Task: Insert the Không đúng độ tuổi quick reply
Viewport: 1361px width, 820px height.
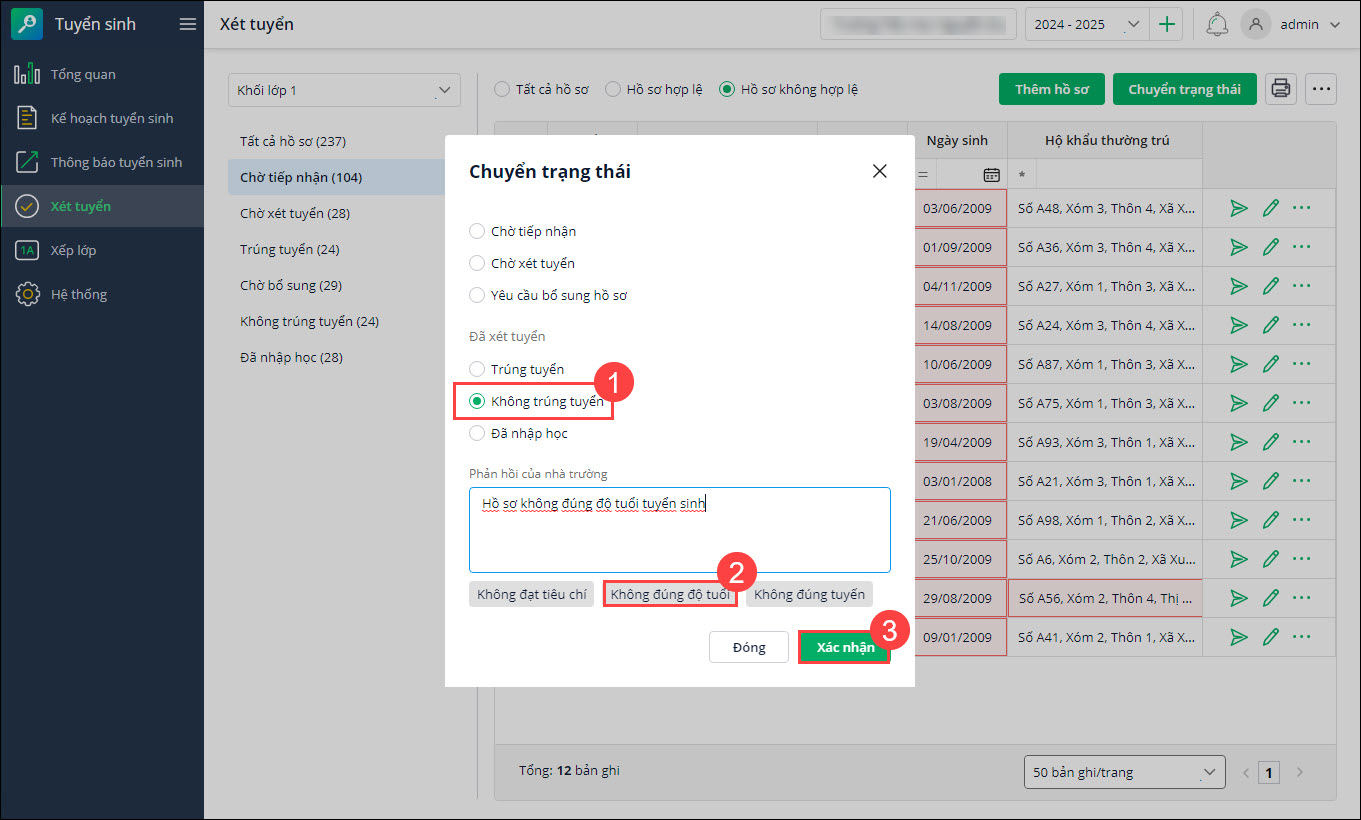Action: tap(670, 594)
